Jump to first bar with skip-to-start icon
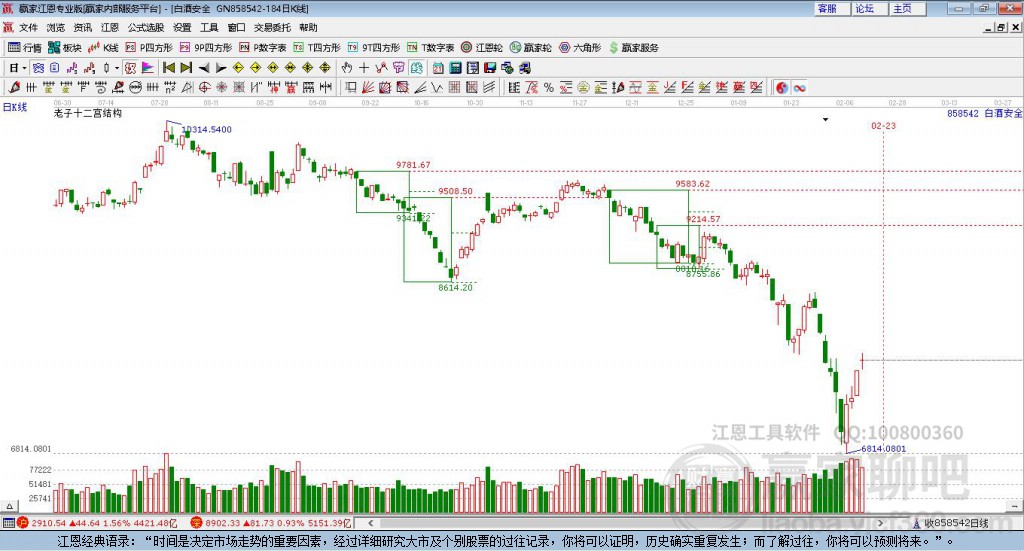This screenshot has width=1024, height=551. pyautogui.click(x=168, y=68)
